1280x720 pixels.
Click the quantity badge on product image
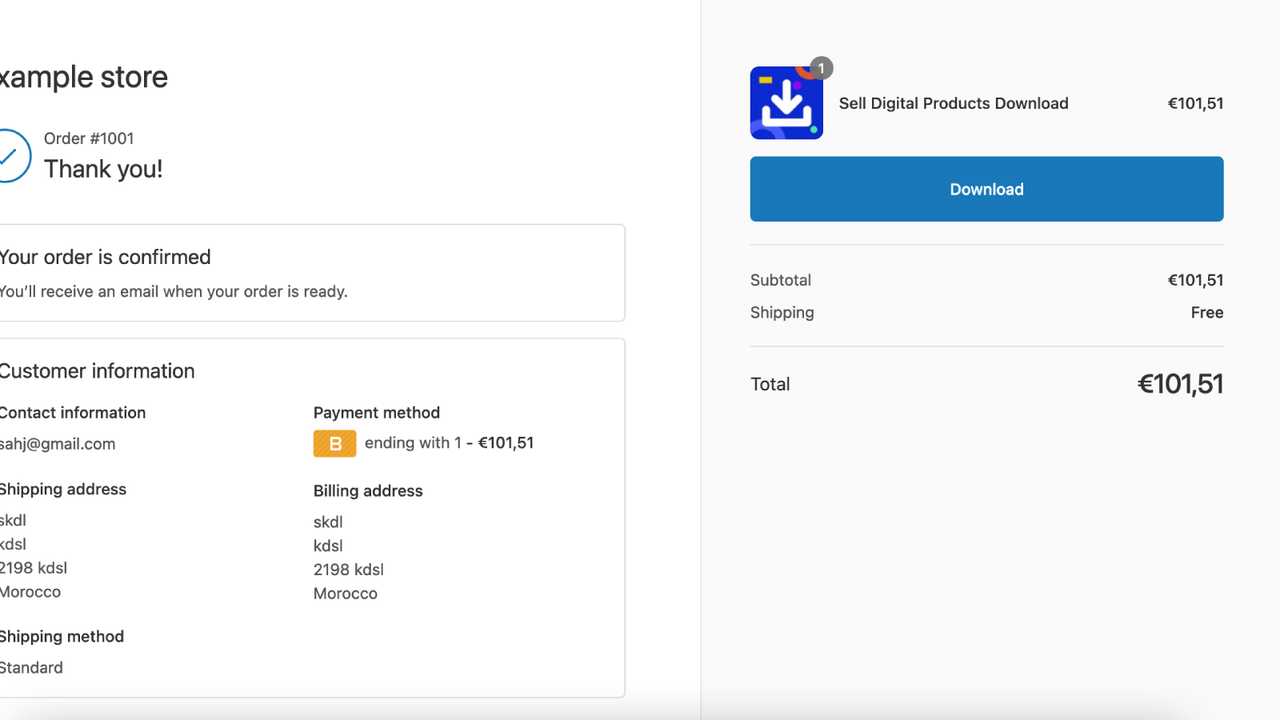click(821, 68)
